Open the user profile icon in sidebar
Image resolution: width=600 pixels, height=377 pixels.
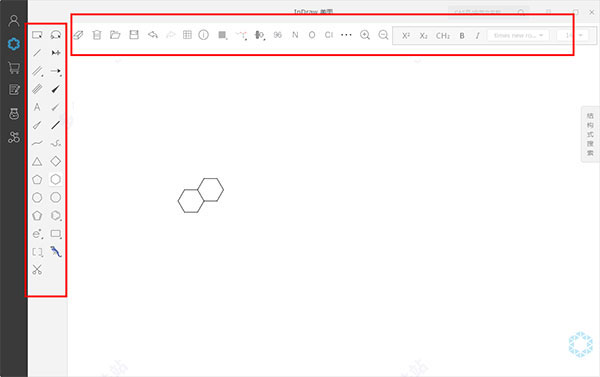14,21
